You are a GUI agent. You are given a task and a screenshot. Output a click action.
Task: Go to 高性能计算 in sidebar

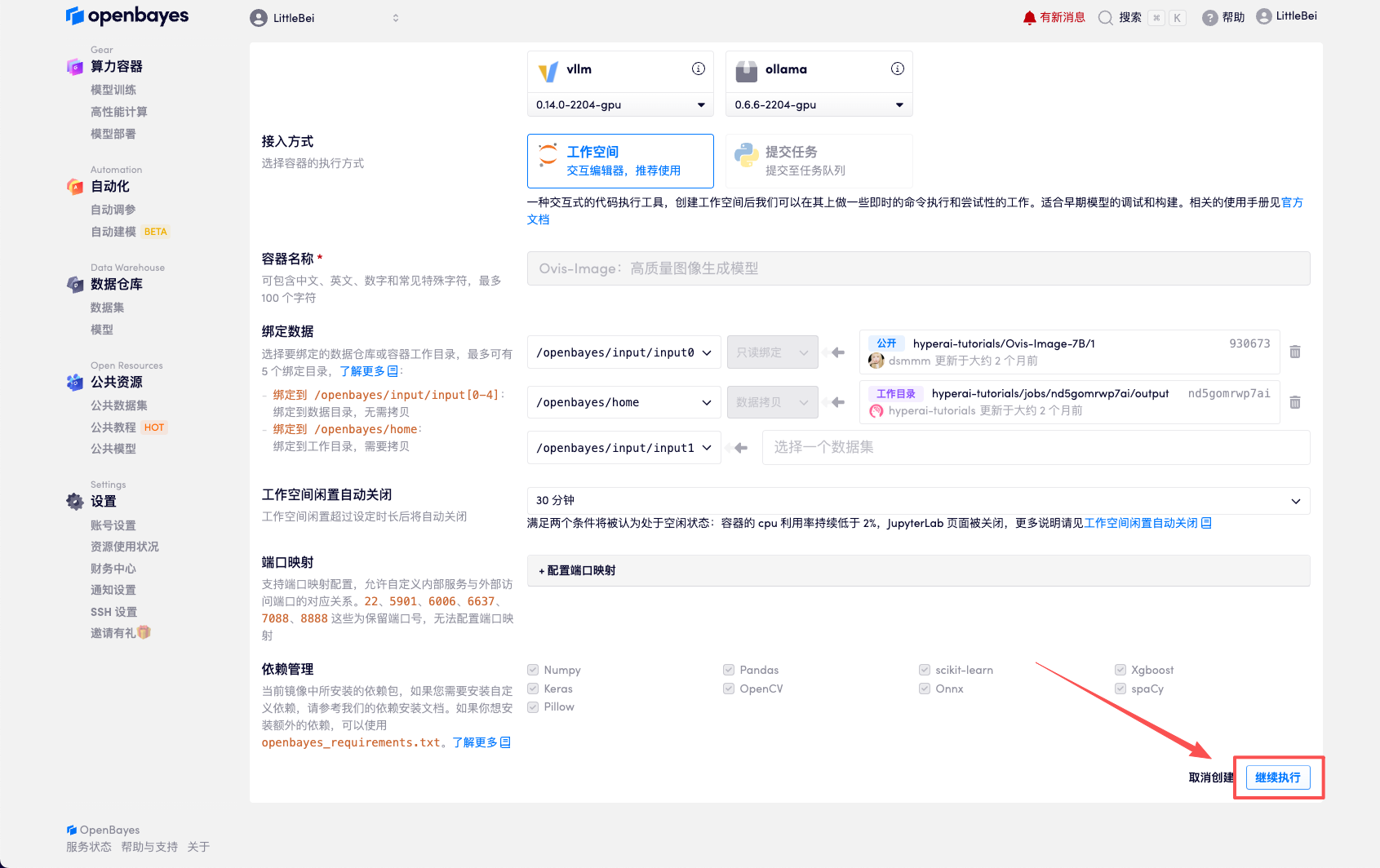(119, 112)
